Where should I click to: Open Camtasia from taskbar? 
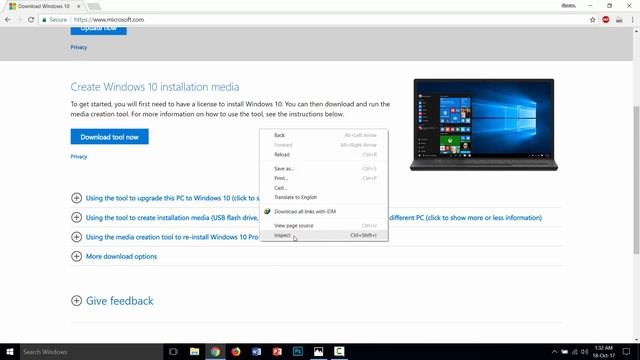pyautogui.click(x=339, y=352)
